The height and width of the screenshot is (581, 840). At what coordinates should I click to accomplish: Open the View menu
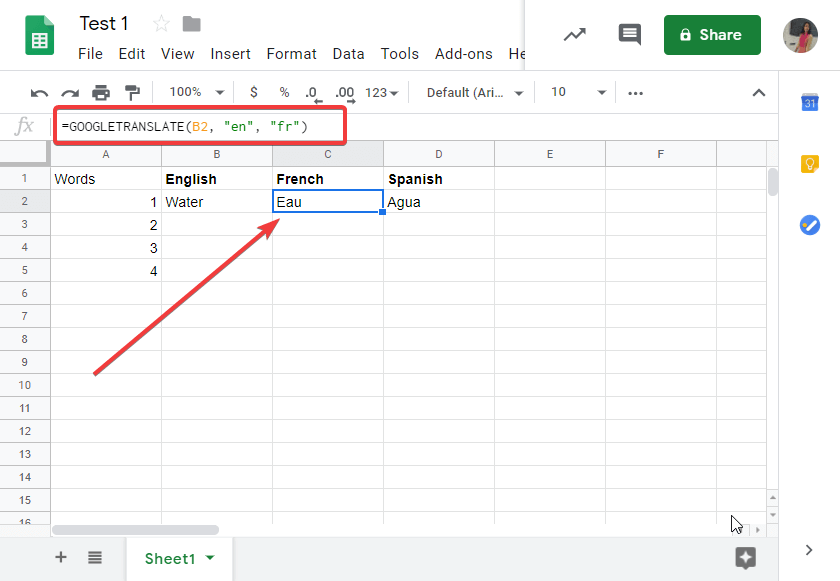pyautogui.click(x=177, y=54)
